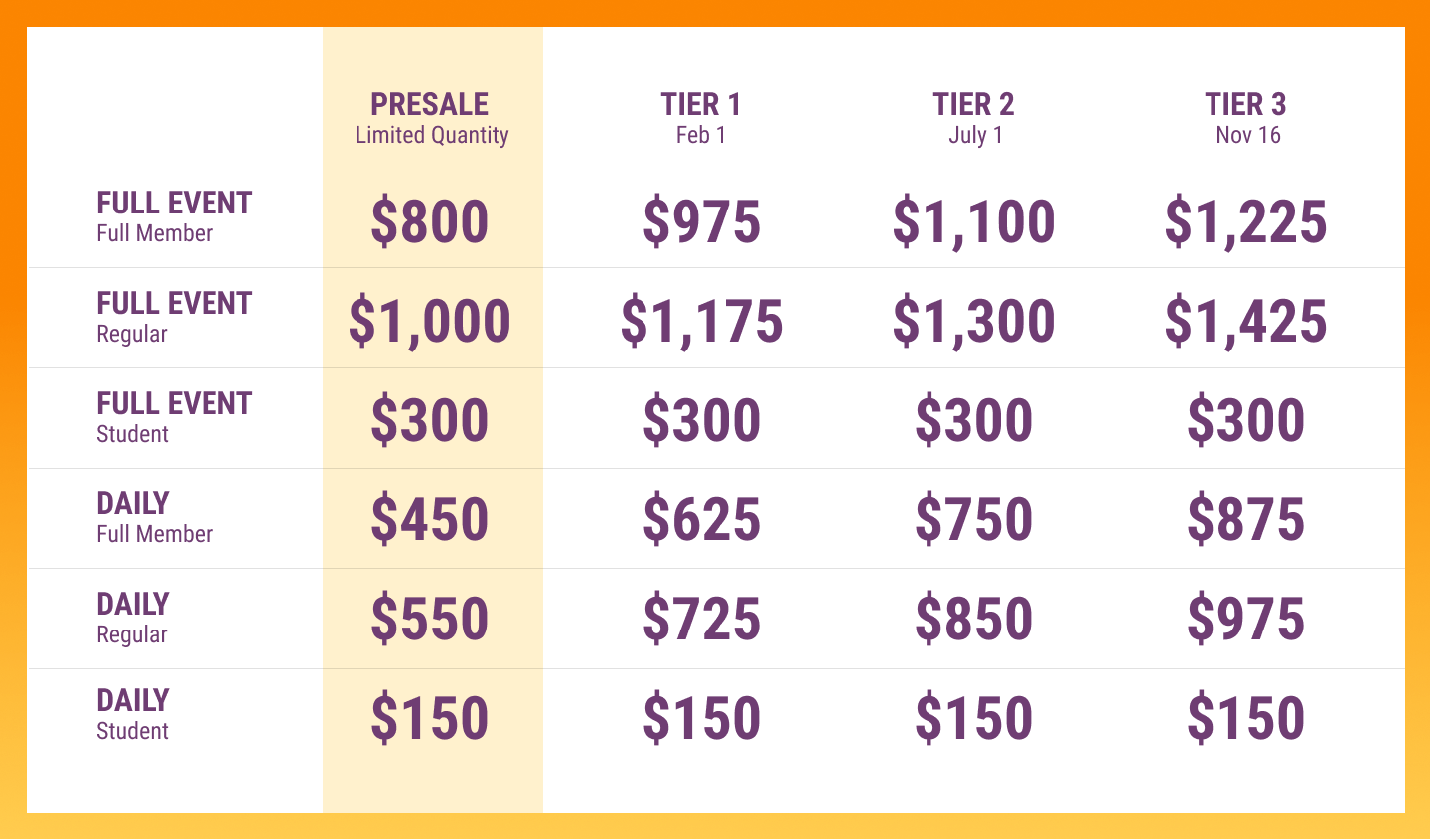The width and height of the screenshot is (1430, 840).
Task: Click the $750 Tier 2 daily price
Action: [973, 520]
